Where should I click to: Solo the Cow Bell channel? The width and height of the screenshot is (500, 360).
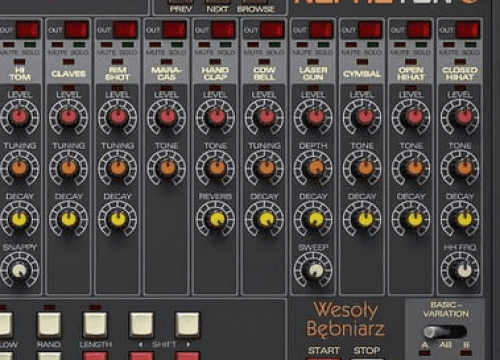tap(275, 45)
